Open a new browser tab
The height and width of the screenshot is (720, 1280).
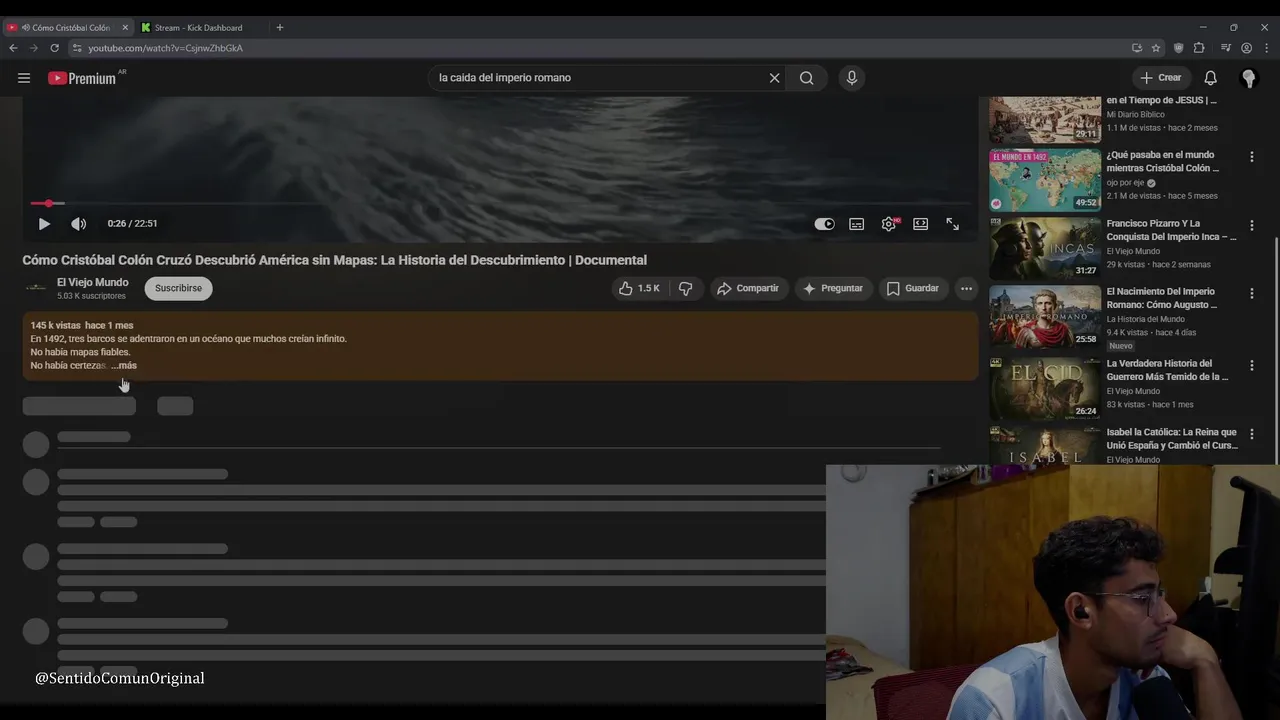coord(280,28)
